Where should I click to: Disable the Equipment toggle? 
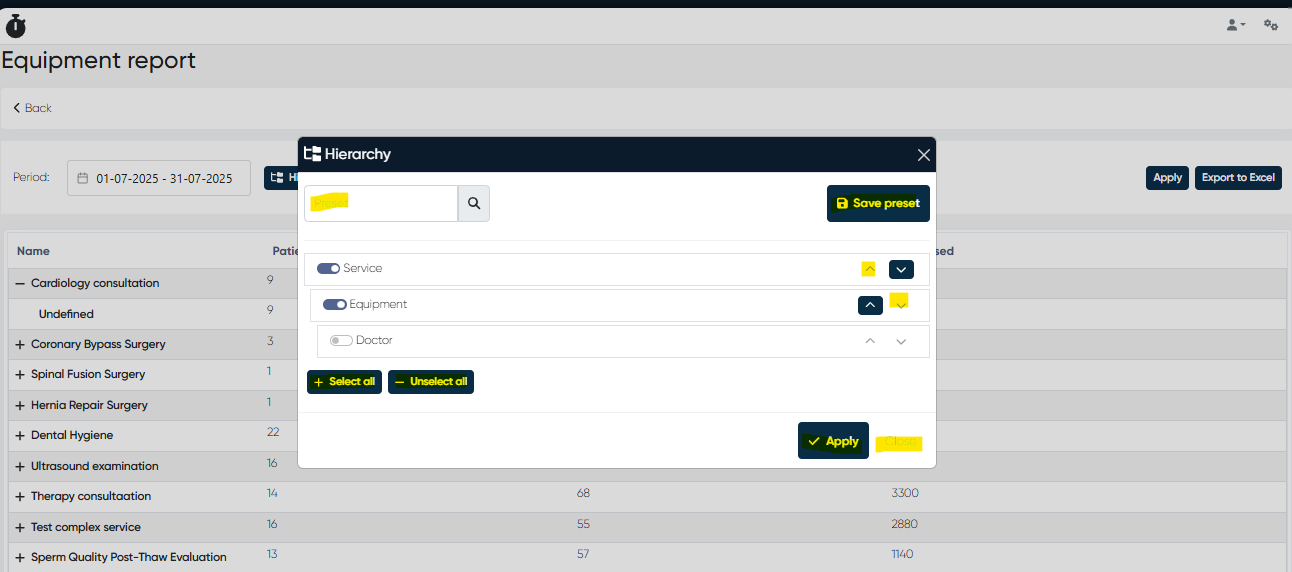(x=334, y=304)
